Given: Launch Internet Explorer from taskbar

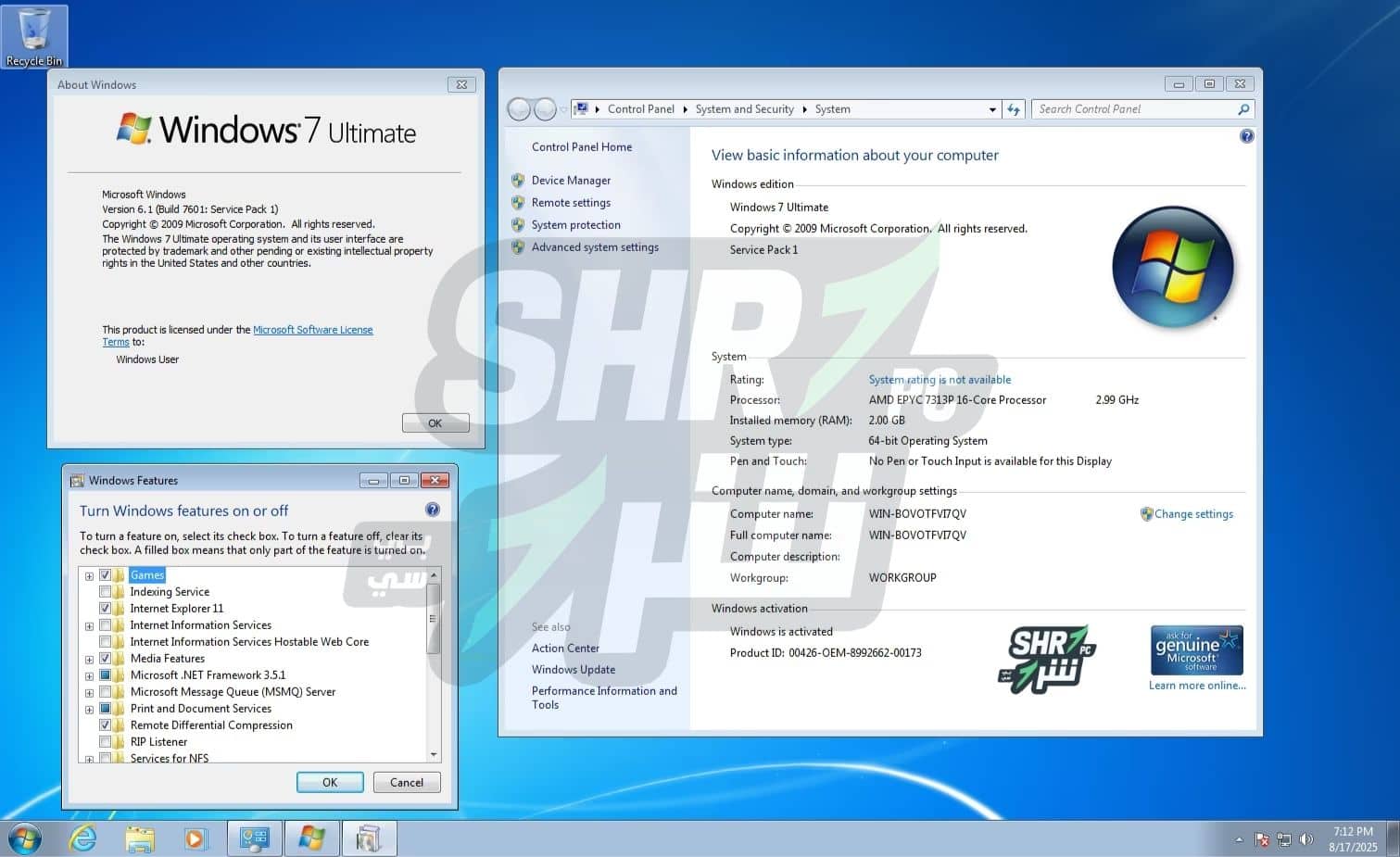Looking at the screenshot, I should (x=83, y=839).
